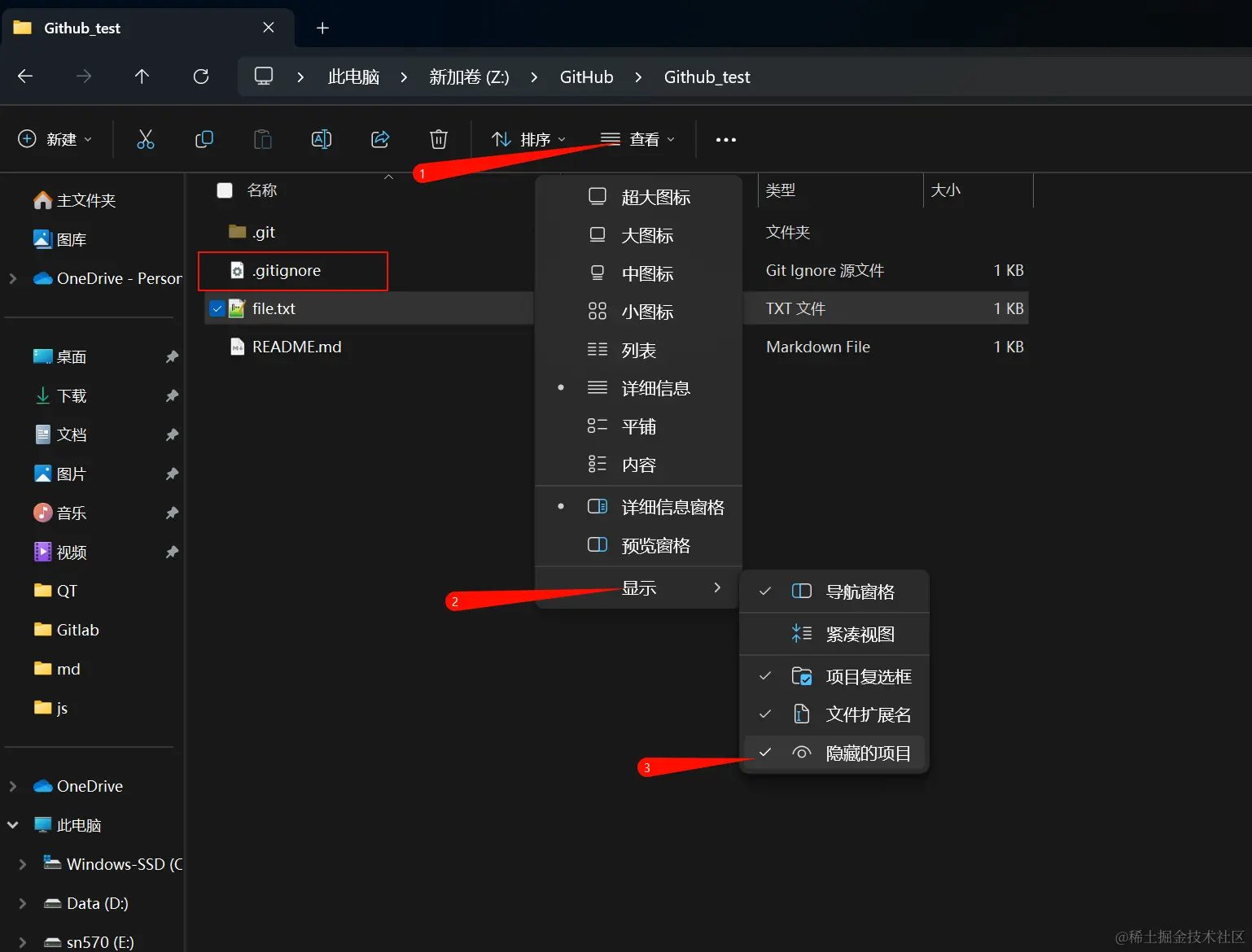Toggle 导航窗格 in the 显示 submenu
This screenshot has height=952, width=1252.
pyautogui.click(x=834, y=592)
